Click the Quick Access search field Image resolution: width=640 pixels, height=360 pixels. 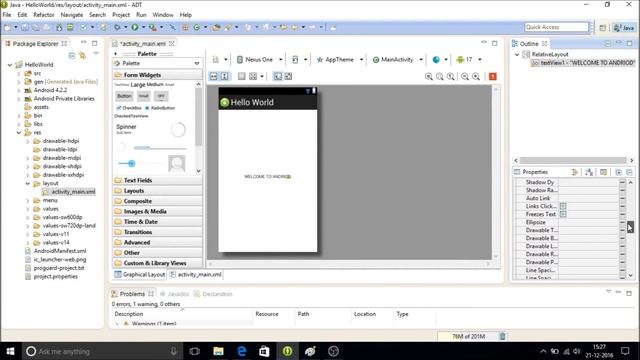557,27
